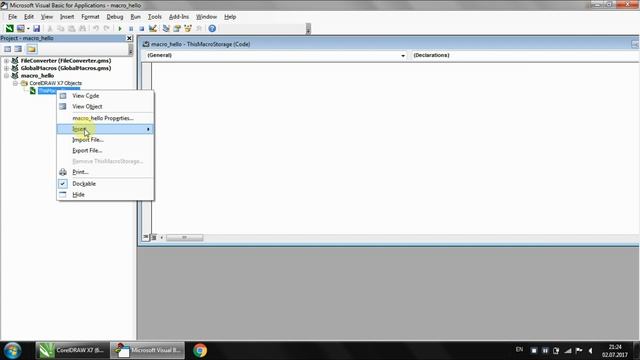Select macro_hello project in tree

tap(37, 76)
